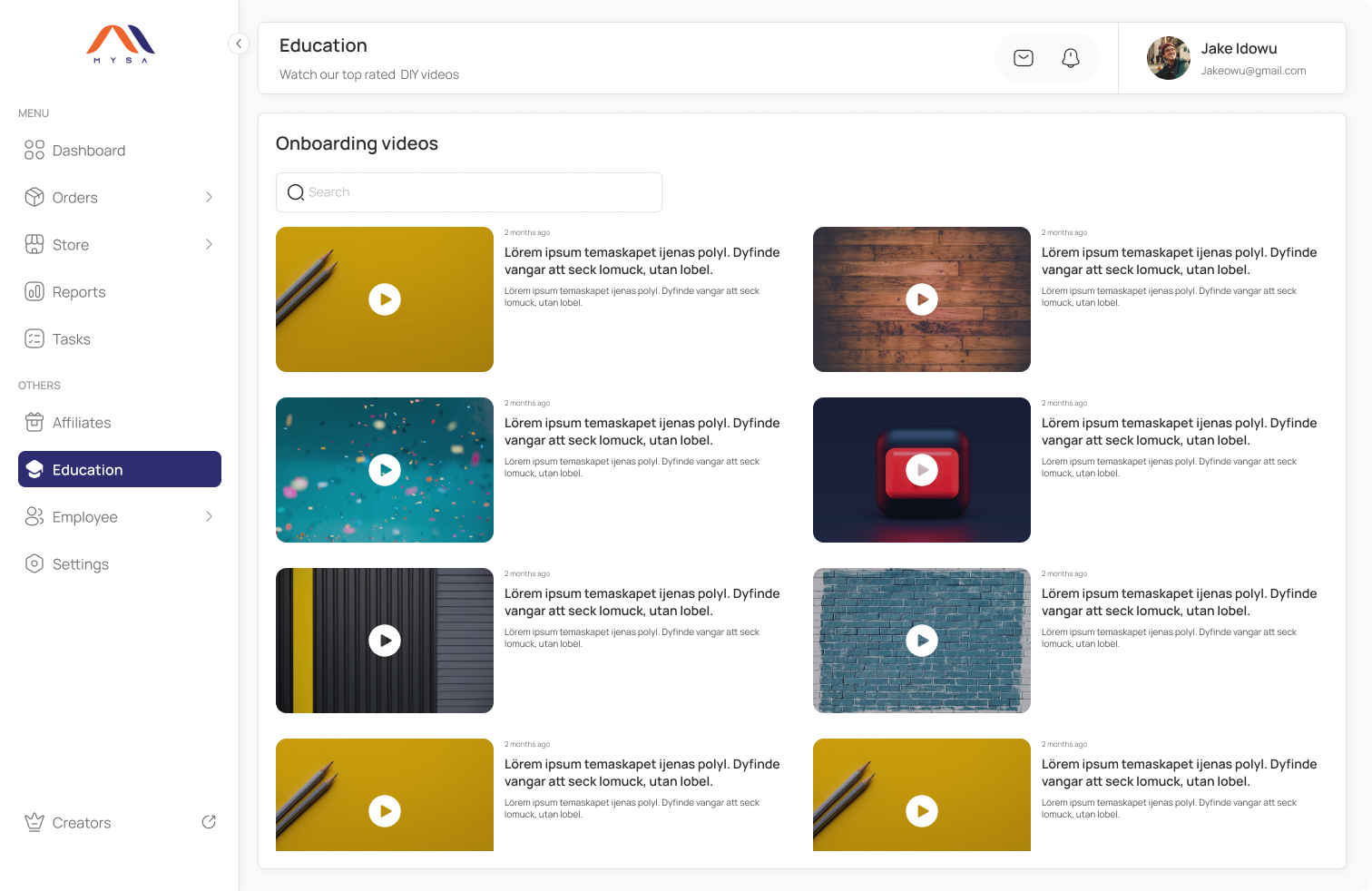1372x891 pixels.
Task: Open the mail inbox icon
Action: [x=1024, y=58]
